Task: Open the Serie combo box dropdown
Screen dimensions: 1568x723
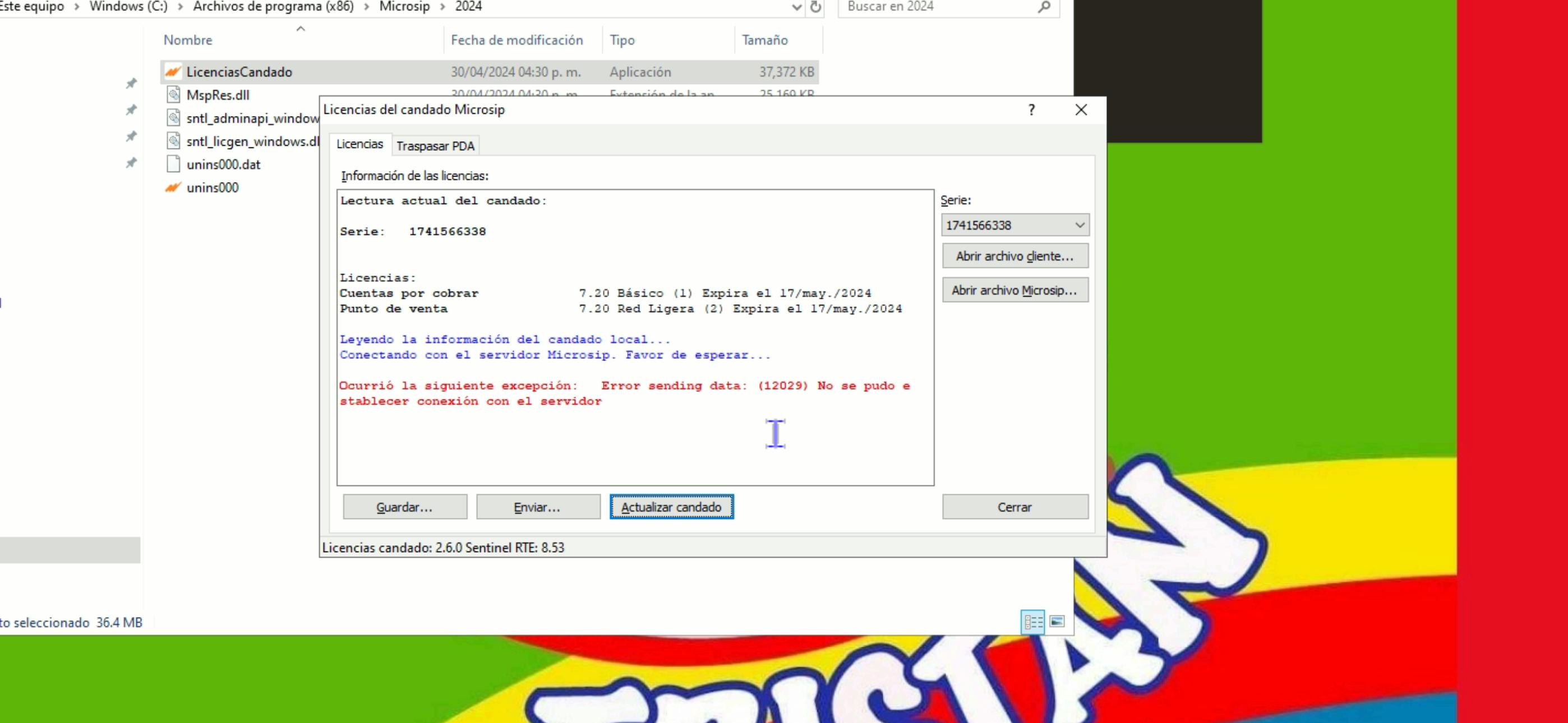Action: pyautogui.click(x=1079, y=225)
